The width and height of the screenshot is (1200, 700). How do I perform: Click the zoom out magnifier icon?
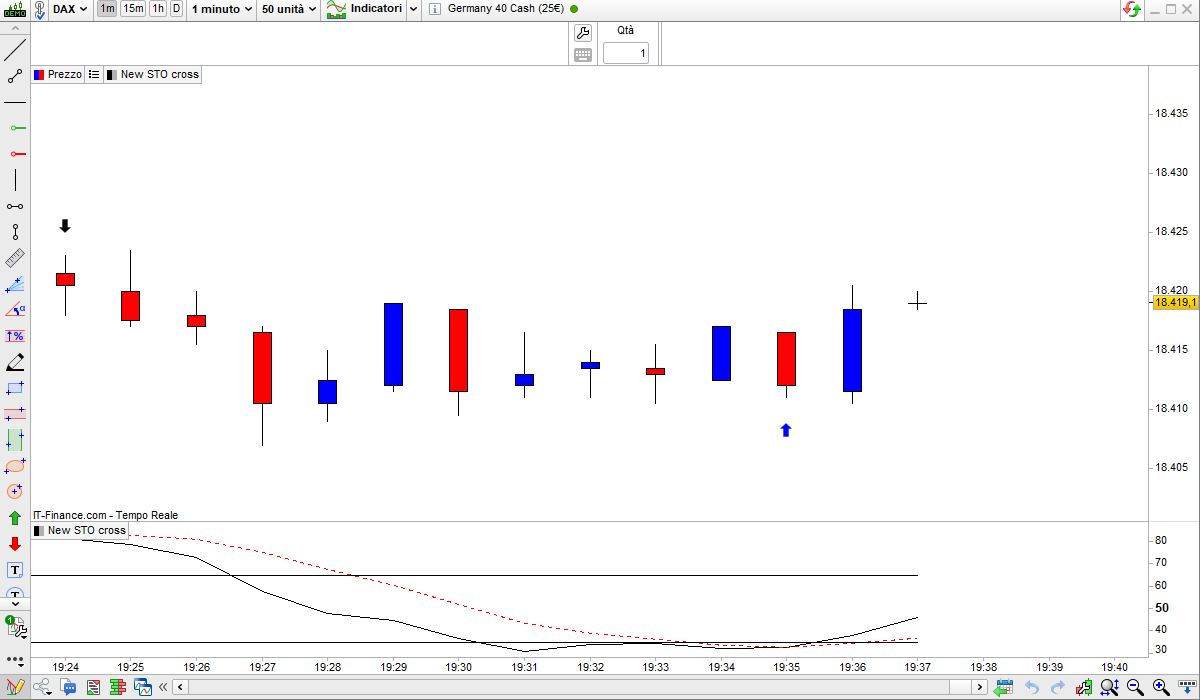(1135, 687)
